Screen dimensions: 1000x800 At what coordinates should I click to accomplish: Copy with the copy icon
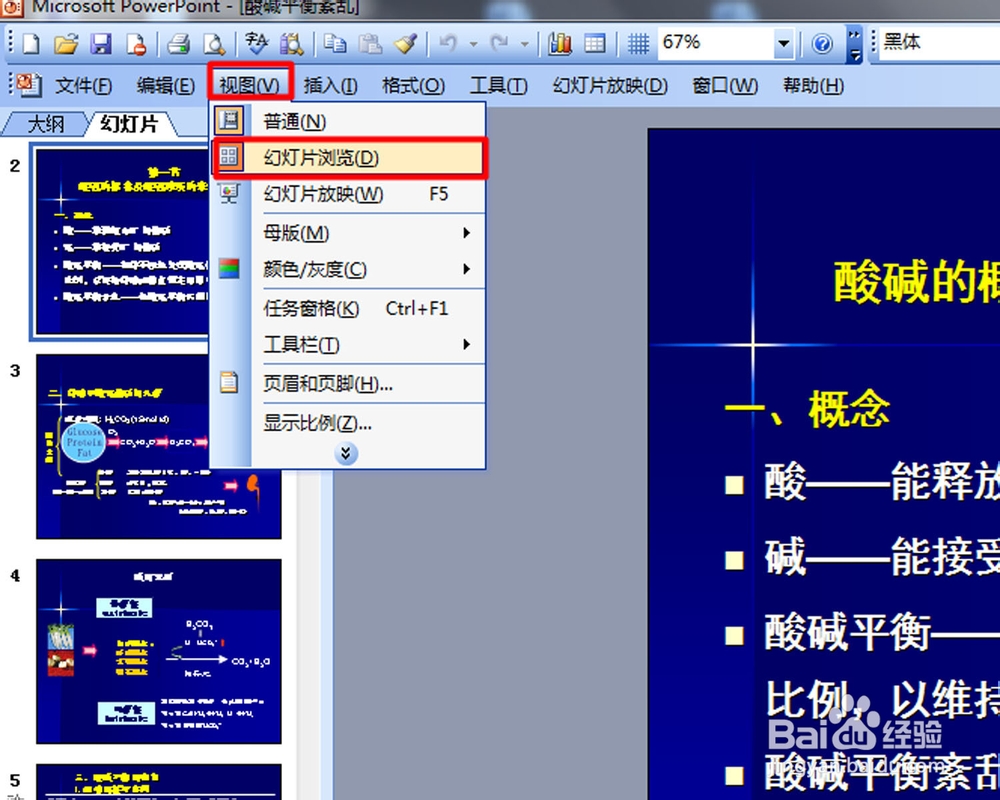(335, 43)
